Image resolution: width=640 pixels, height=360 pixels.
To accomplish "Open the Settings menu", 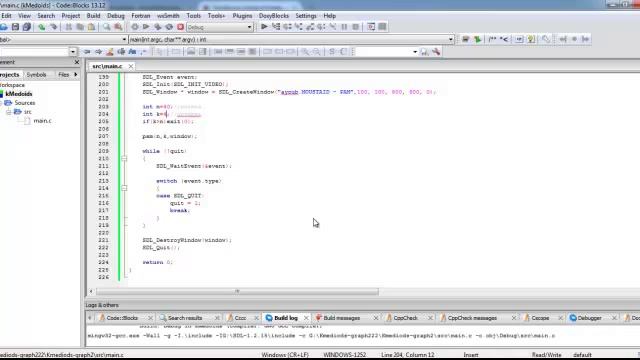I will coord(306,16).
